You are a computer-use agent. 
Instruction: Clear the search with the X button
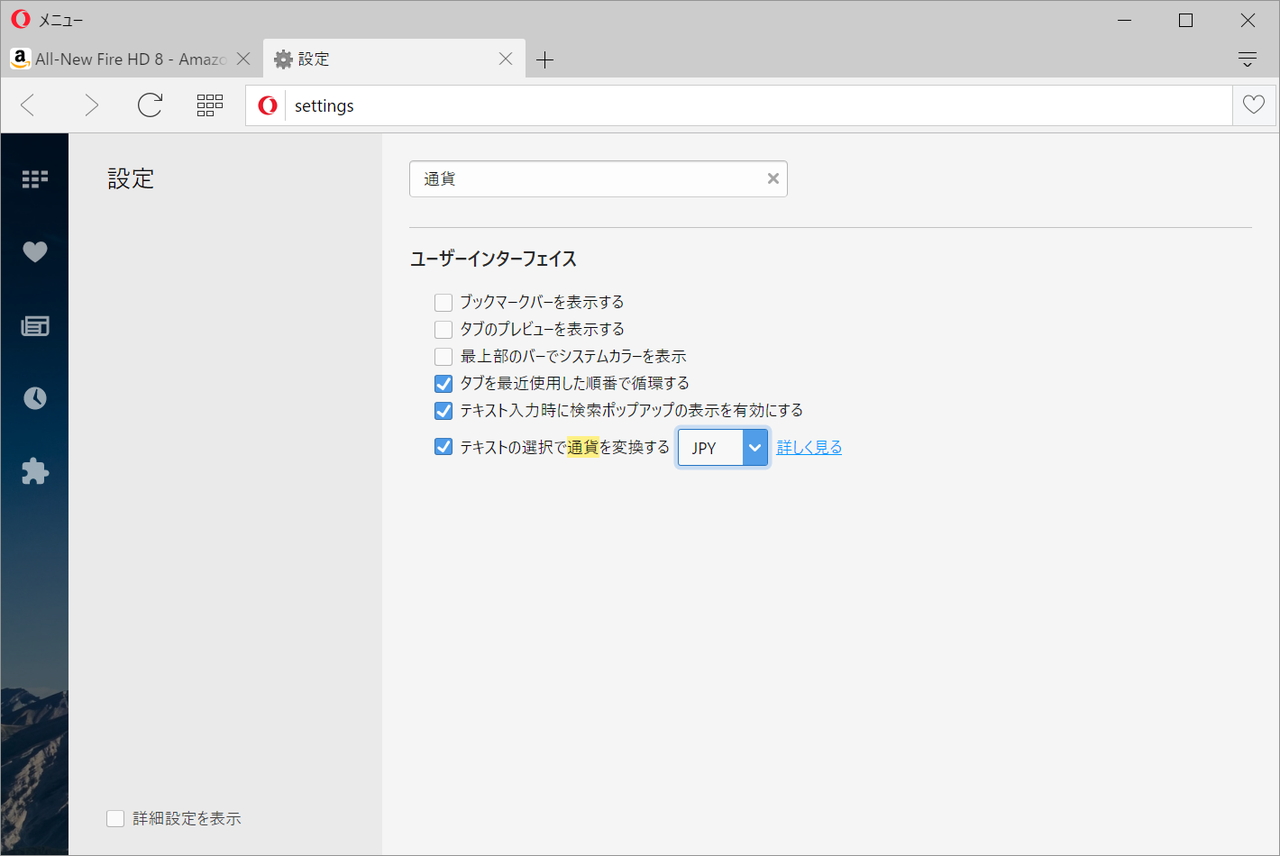[772, 178]
